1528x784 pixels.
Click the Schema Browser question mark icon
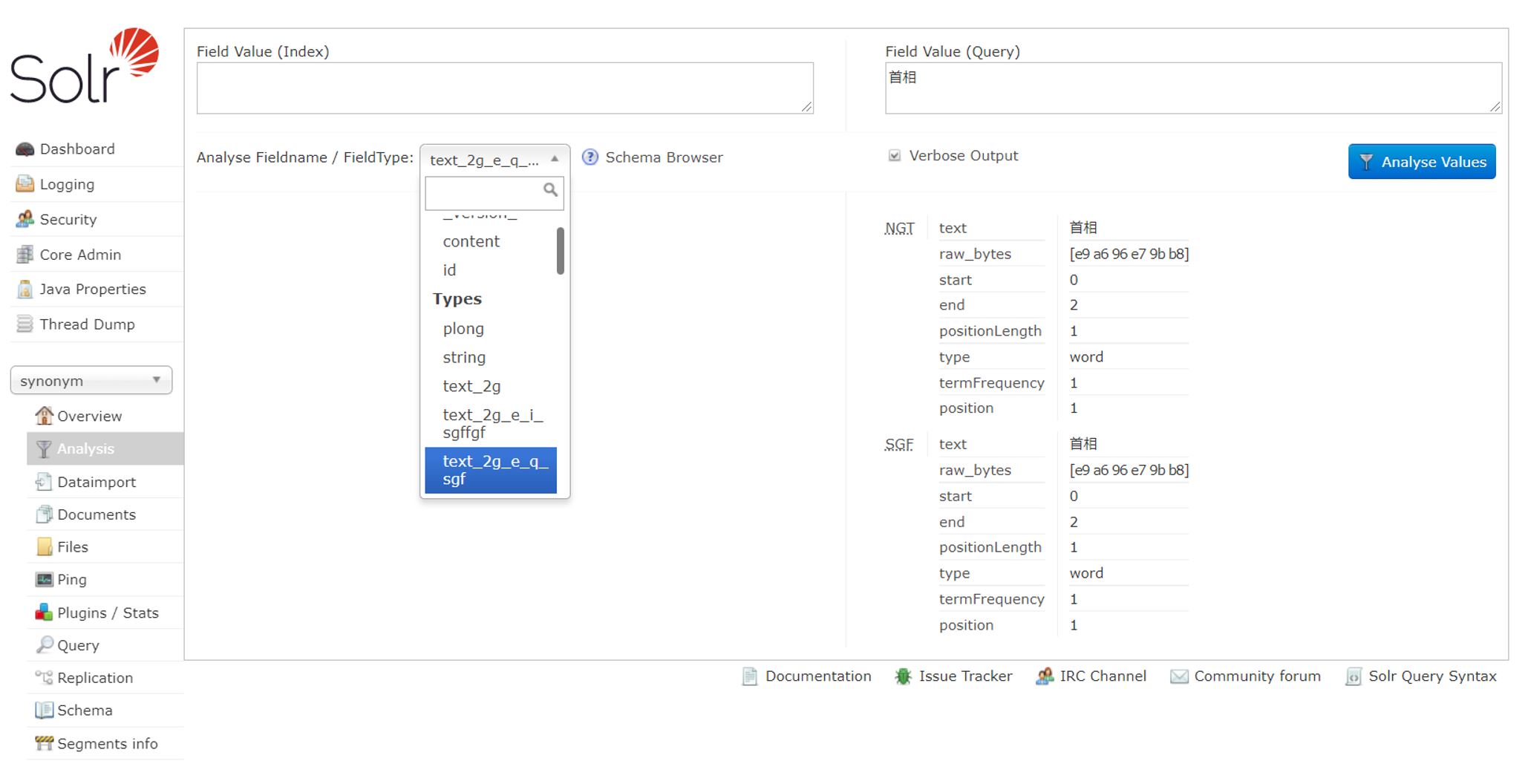pyautogui.click(x=590, y=157)
